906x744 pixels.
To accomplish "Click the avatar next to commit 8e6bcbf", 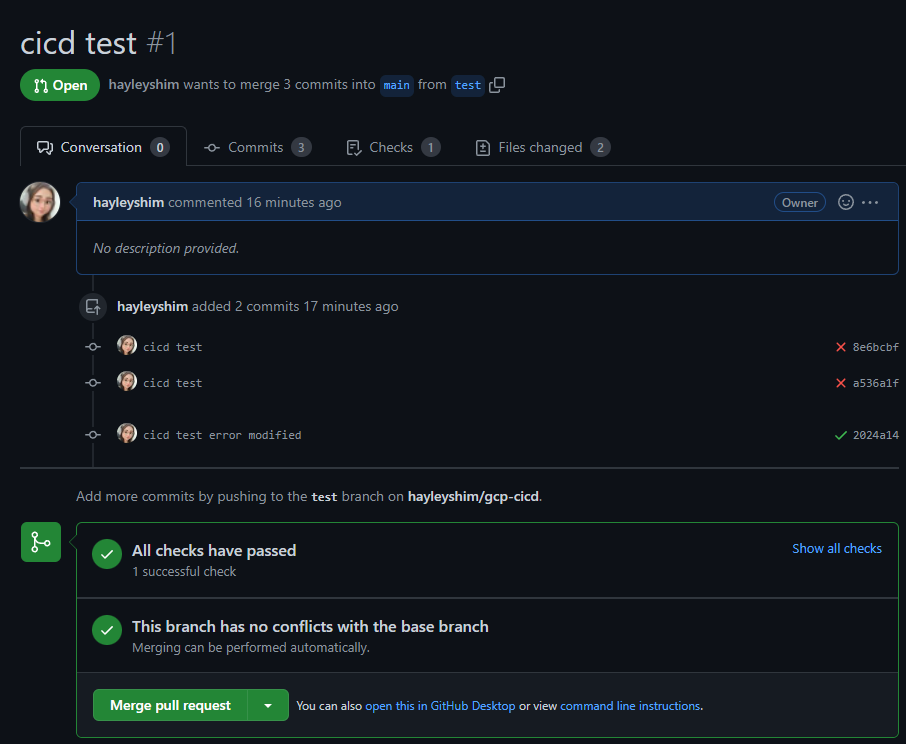I will [x=127, y=345].
